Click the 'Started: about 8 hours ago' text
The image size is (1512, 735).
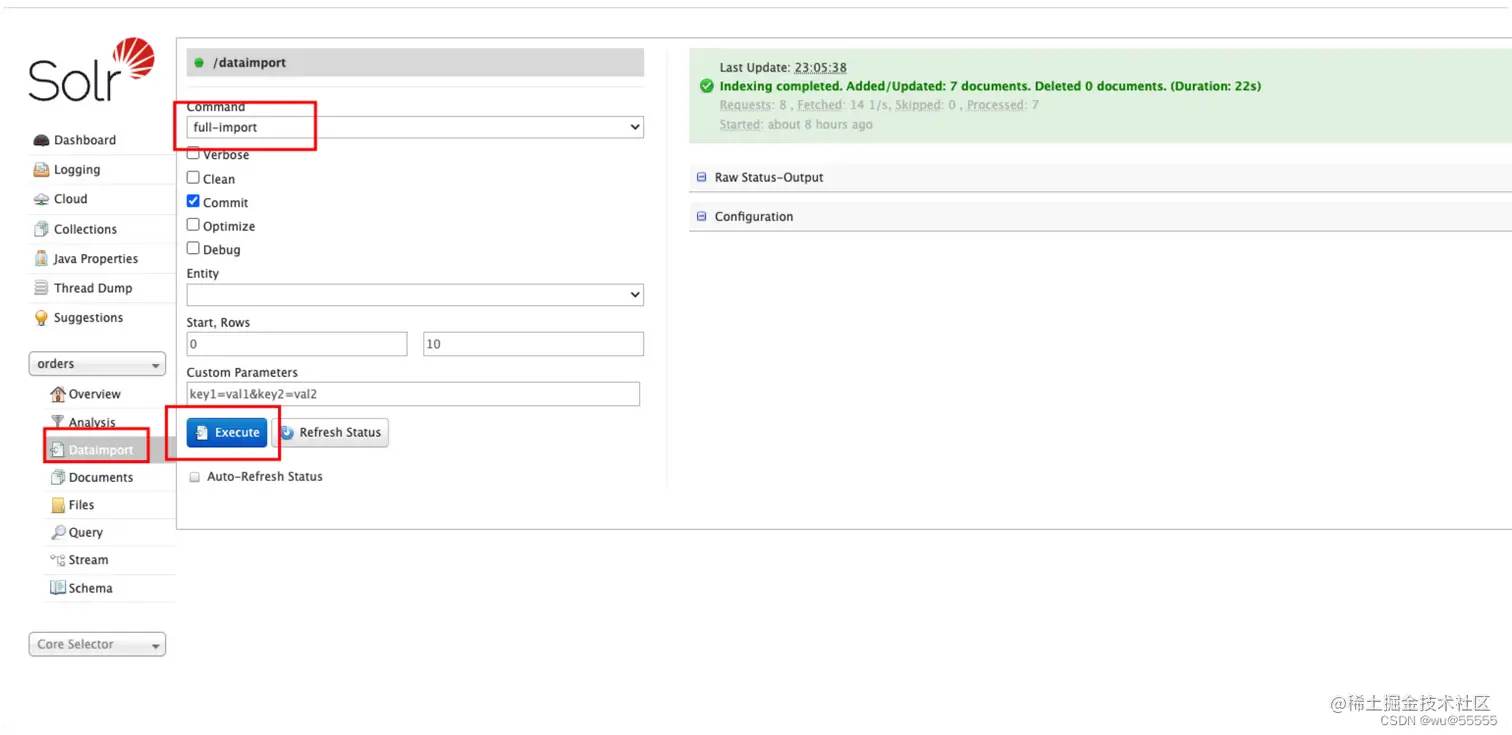[x=796, y=125]
